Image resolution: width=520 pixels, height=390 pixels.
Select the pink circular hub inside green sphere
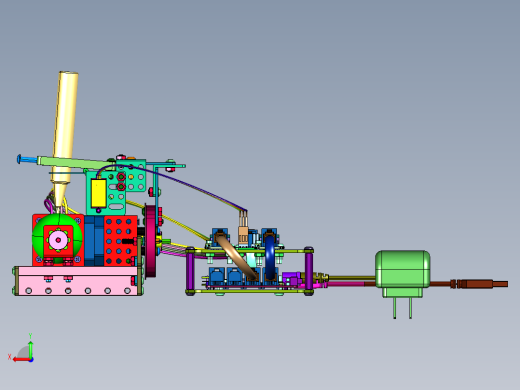point(58,240)
